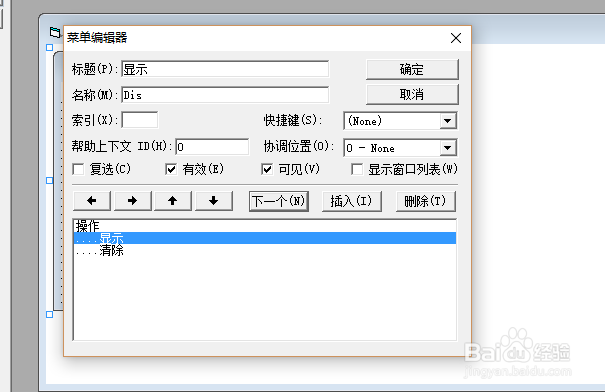The width and height of the screenshot is (605, 392).
Task: Click the 索引(X) input box
Action: point(140,120)
